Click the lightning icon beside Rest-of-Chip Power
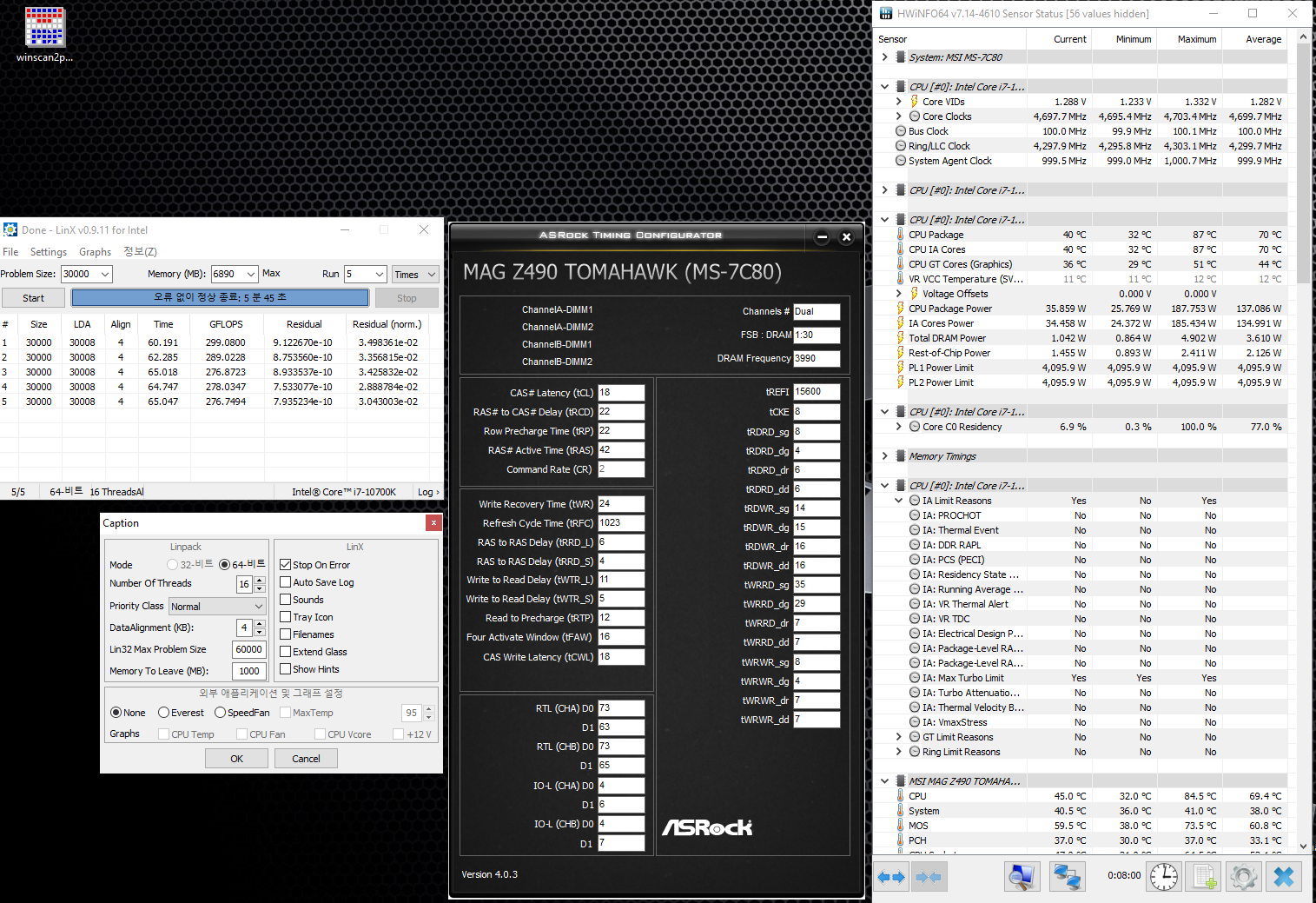 click(x=901, y=353)
